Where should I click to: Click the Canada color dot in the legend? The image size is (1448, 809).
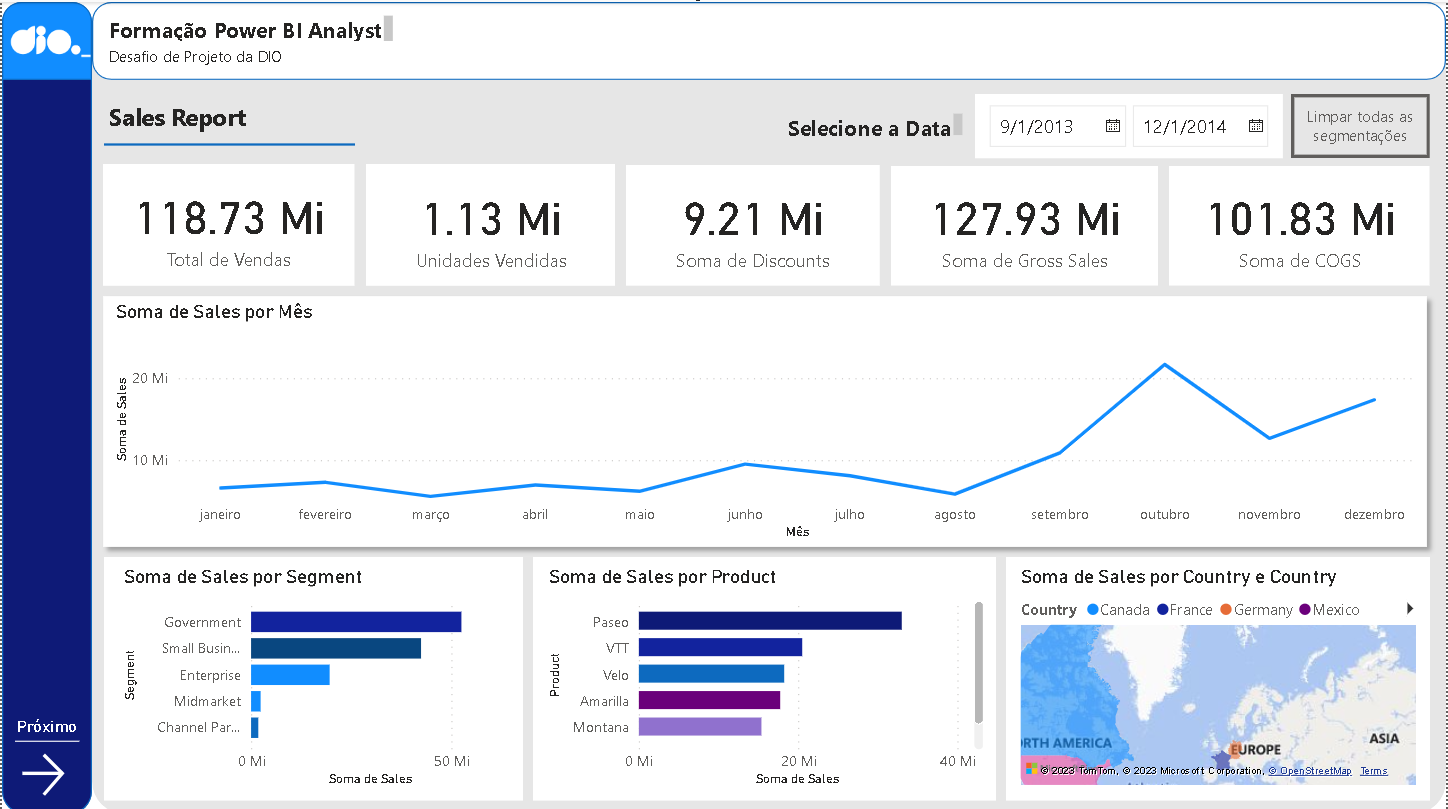click(x=1092, y=608)
